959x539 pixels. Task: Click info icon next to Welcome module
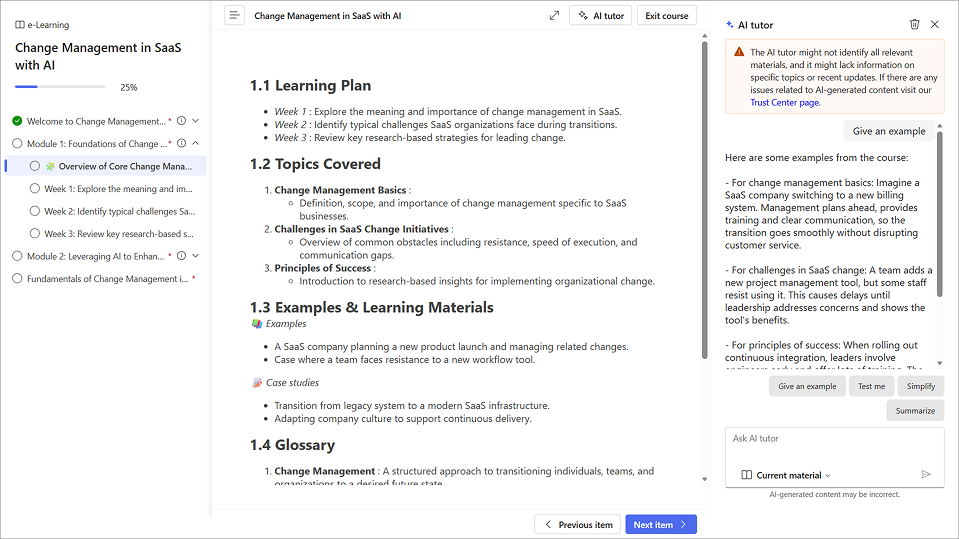point(181,121)
